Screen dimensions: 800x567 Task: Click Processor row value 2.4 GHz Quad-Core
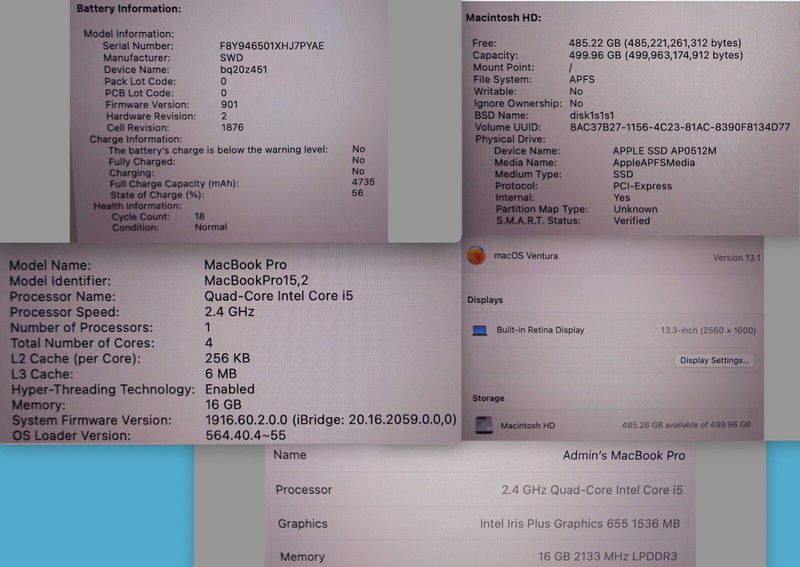(x=592, y=490)
